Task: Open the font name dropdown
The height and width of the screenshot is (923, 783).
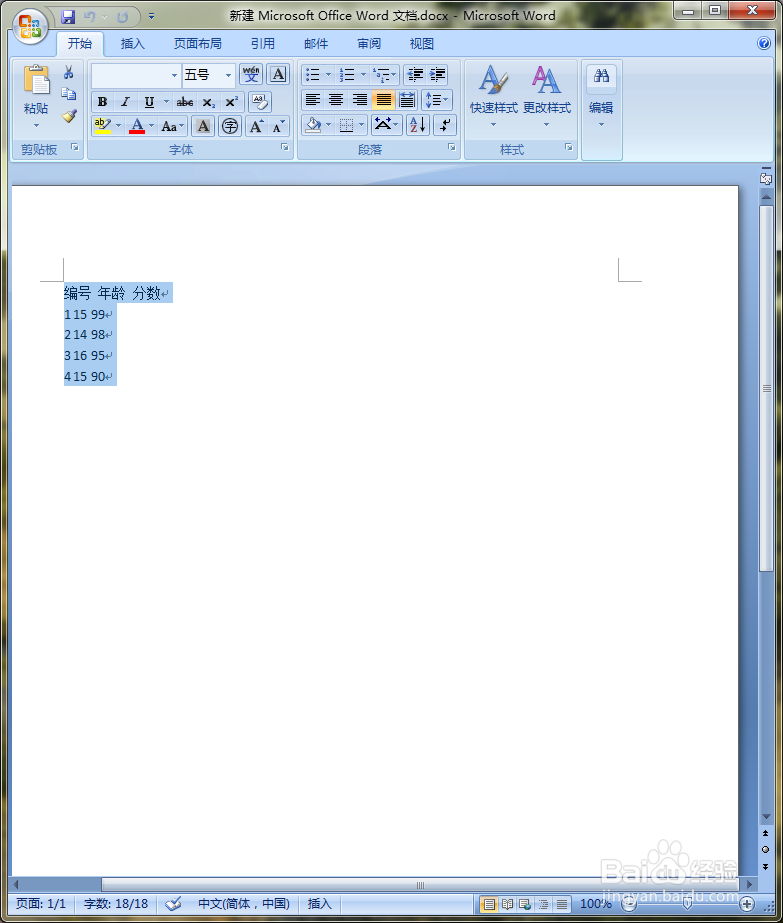Action: (174, 75)
